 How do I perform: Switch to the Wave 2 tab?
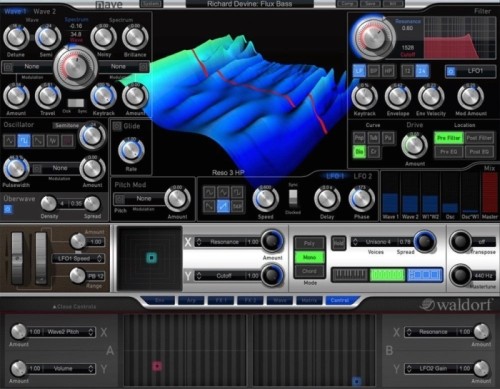(x=44, y=12)
